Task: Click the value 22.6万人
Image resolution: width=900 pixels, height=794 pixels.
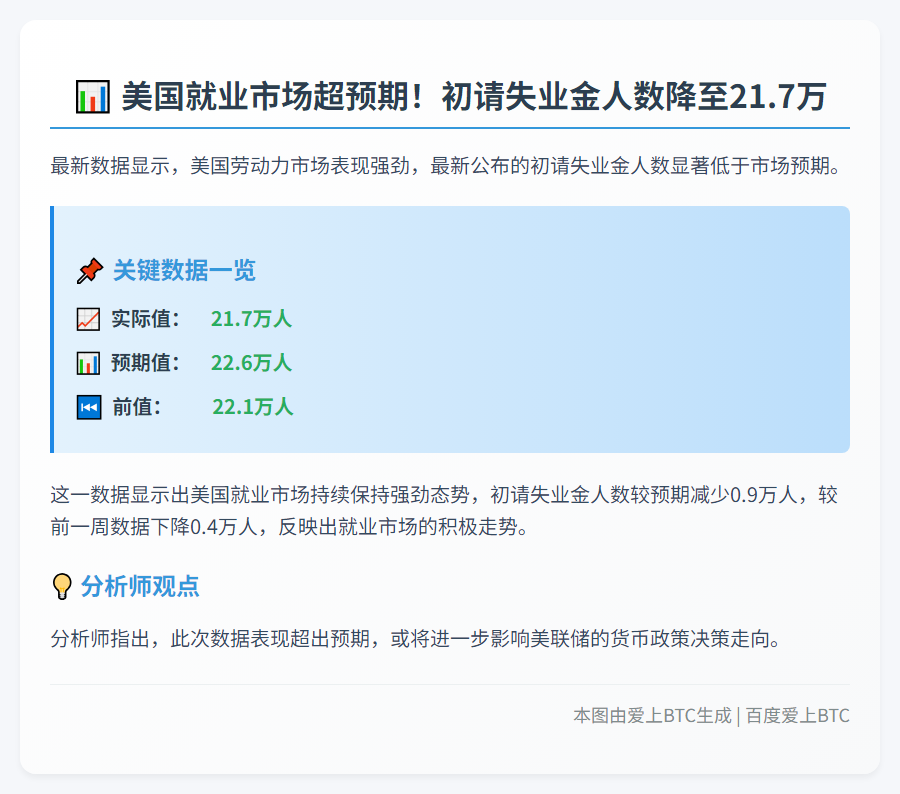Action: point(251,363)
